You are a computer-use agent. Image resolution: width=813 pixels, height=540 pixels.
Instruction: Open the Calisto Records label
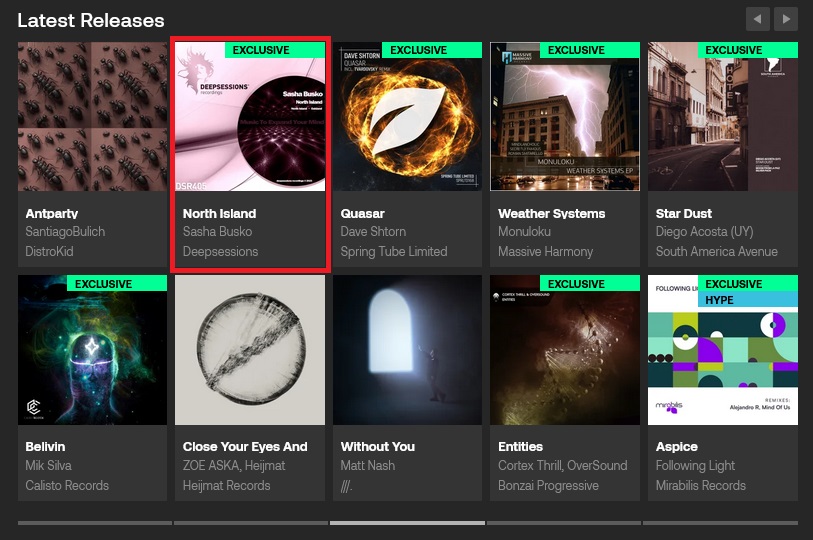pos(67,486)
